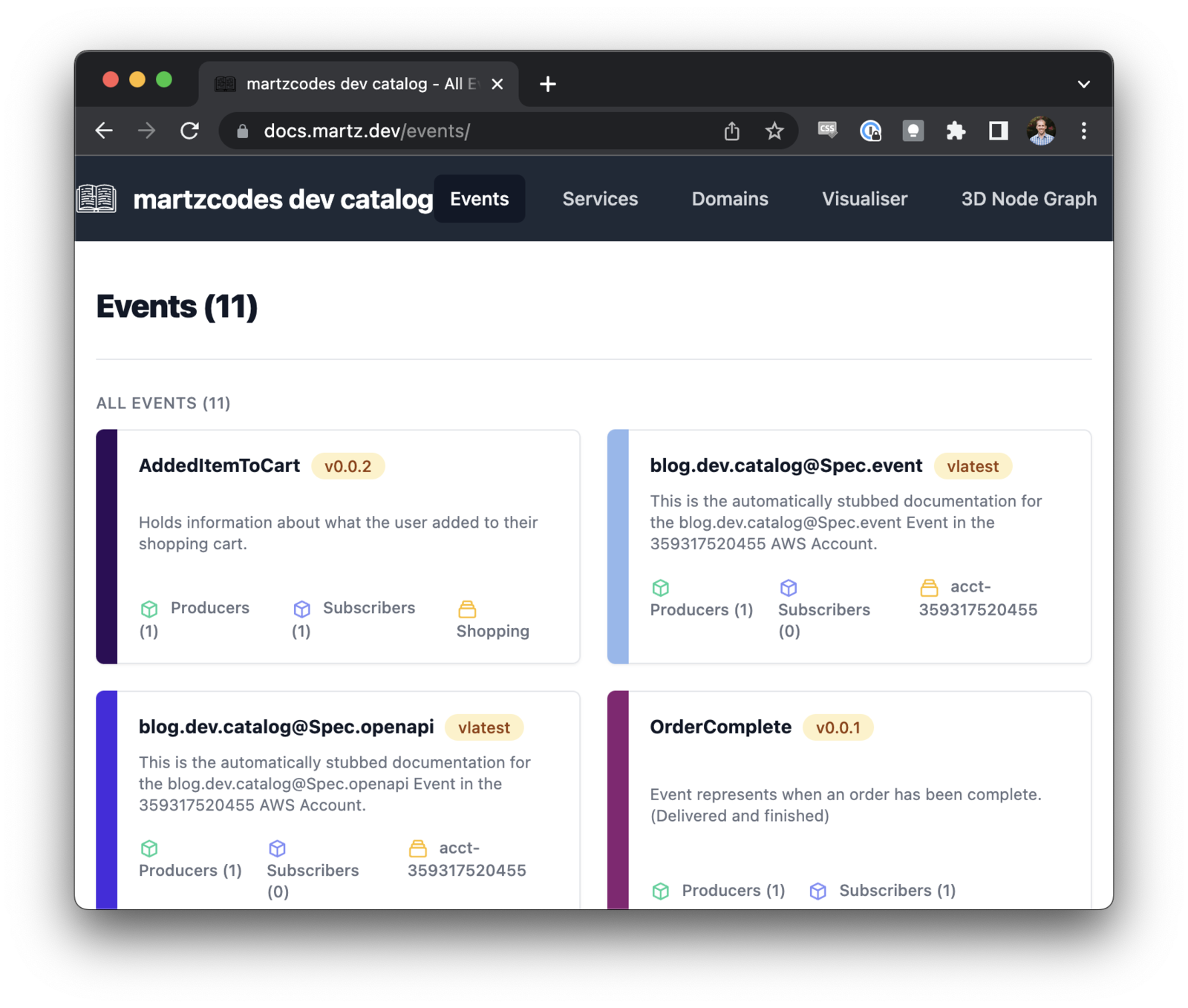Click the address bar URL
1188x1008 pixels.
(367, 131)
